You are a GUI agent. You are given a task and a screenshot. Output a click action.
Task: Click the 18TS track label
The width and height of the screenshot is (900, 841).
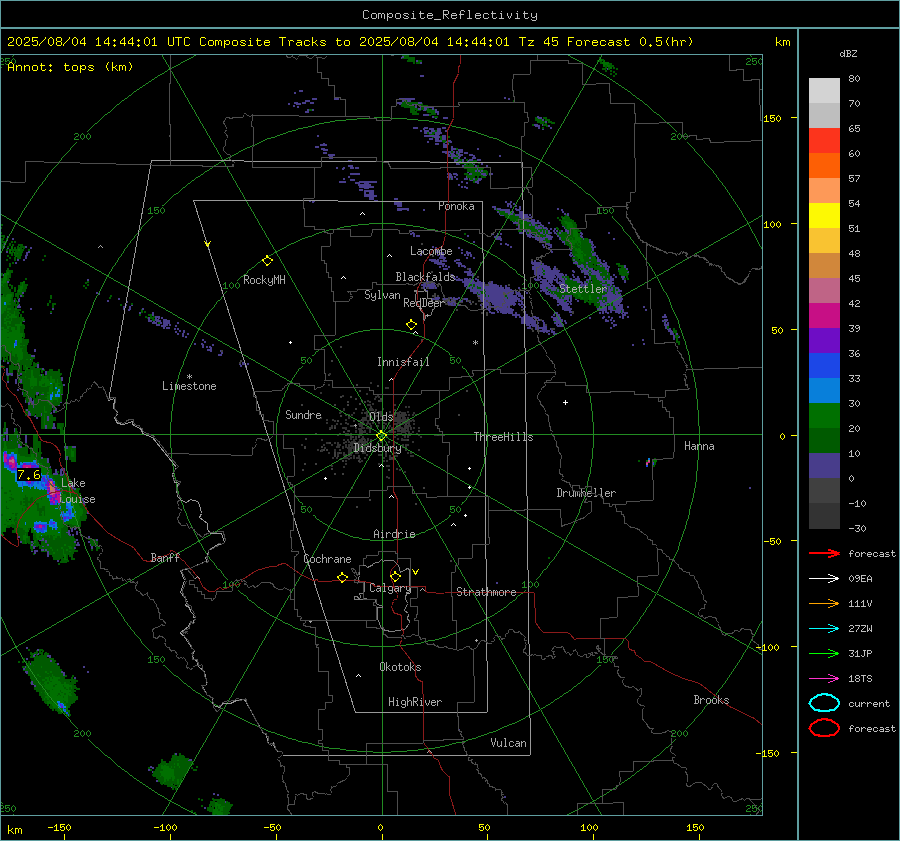click(860, 679)
